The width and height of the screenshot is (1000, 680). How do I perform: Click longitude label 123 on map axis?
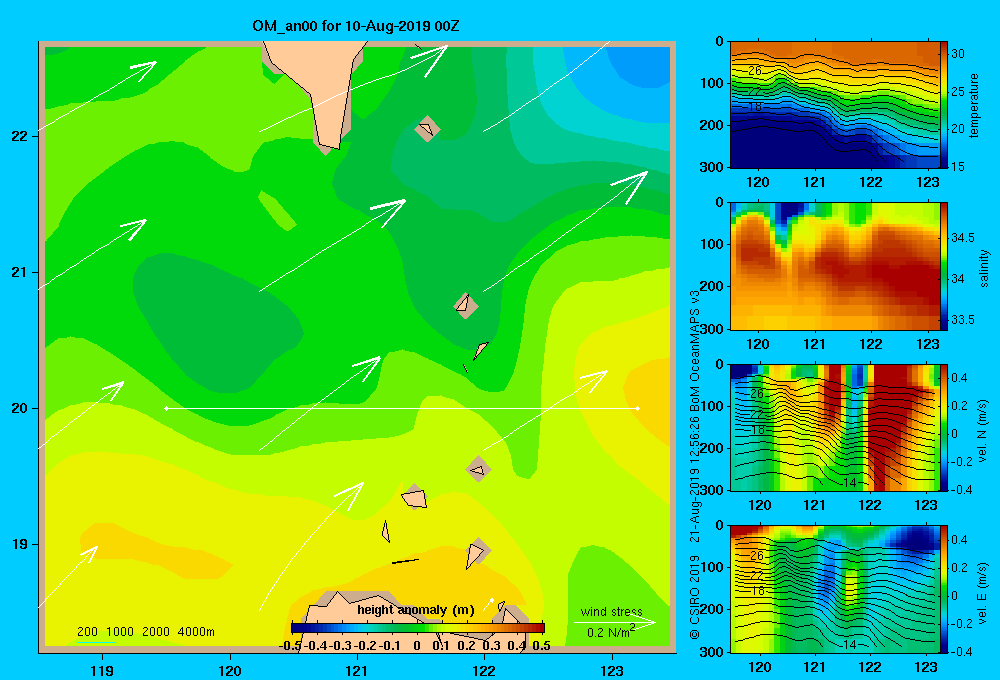click(x=612, y=670)
